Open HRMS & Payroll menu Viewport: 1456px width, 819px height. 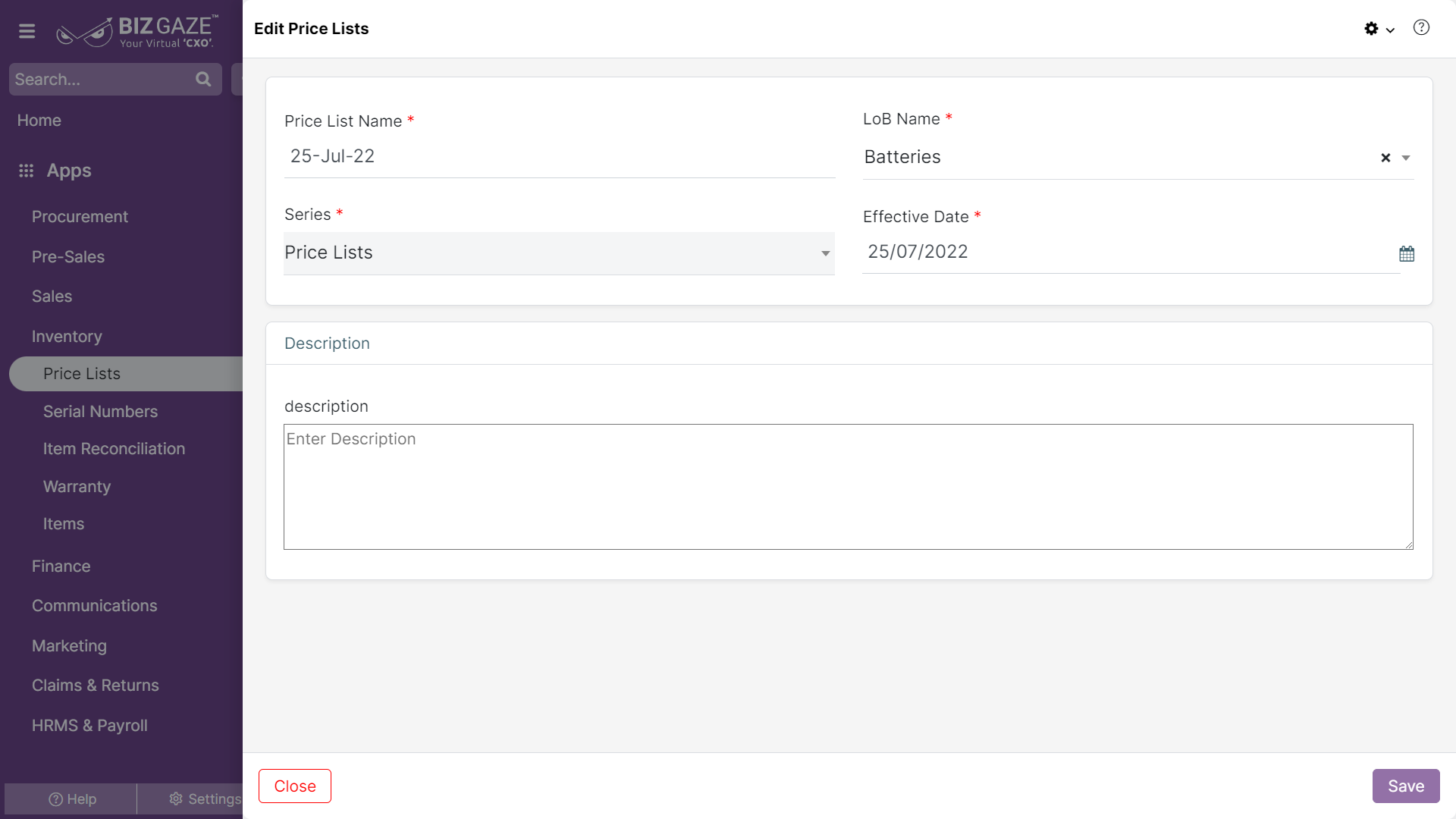click(x=89, y=726)
